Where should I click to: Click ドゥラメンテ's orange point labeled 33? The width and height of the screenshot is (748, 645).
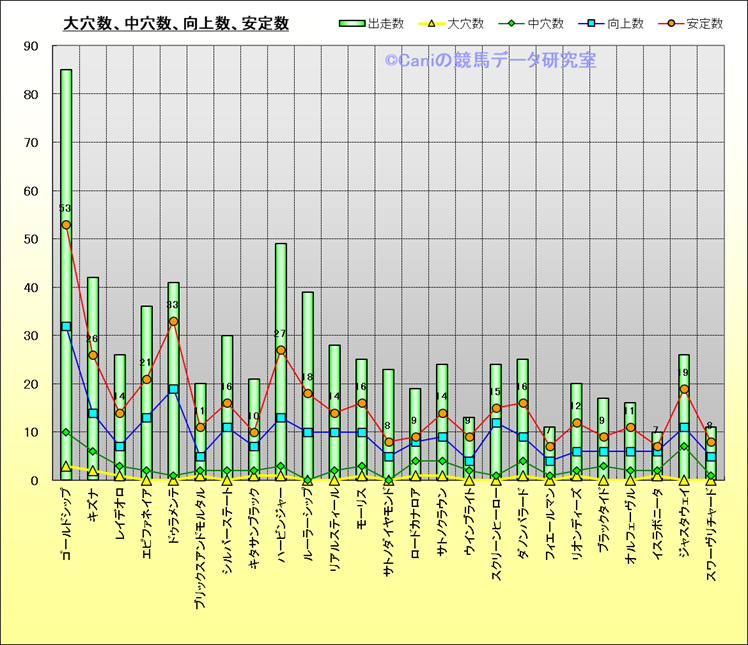(x=173, y=321)
